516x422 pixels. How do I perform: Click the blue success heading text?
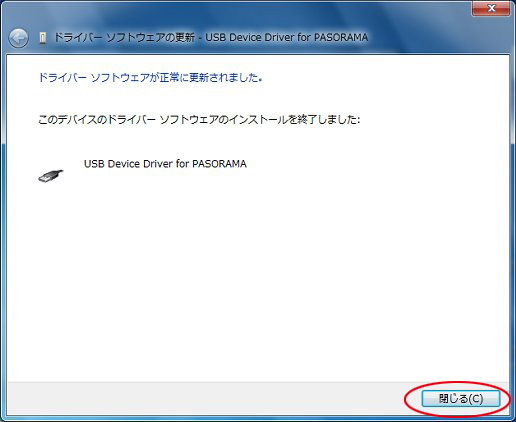(x=151, y=78)
